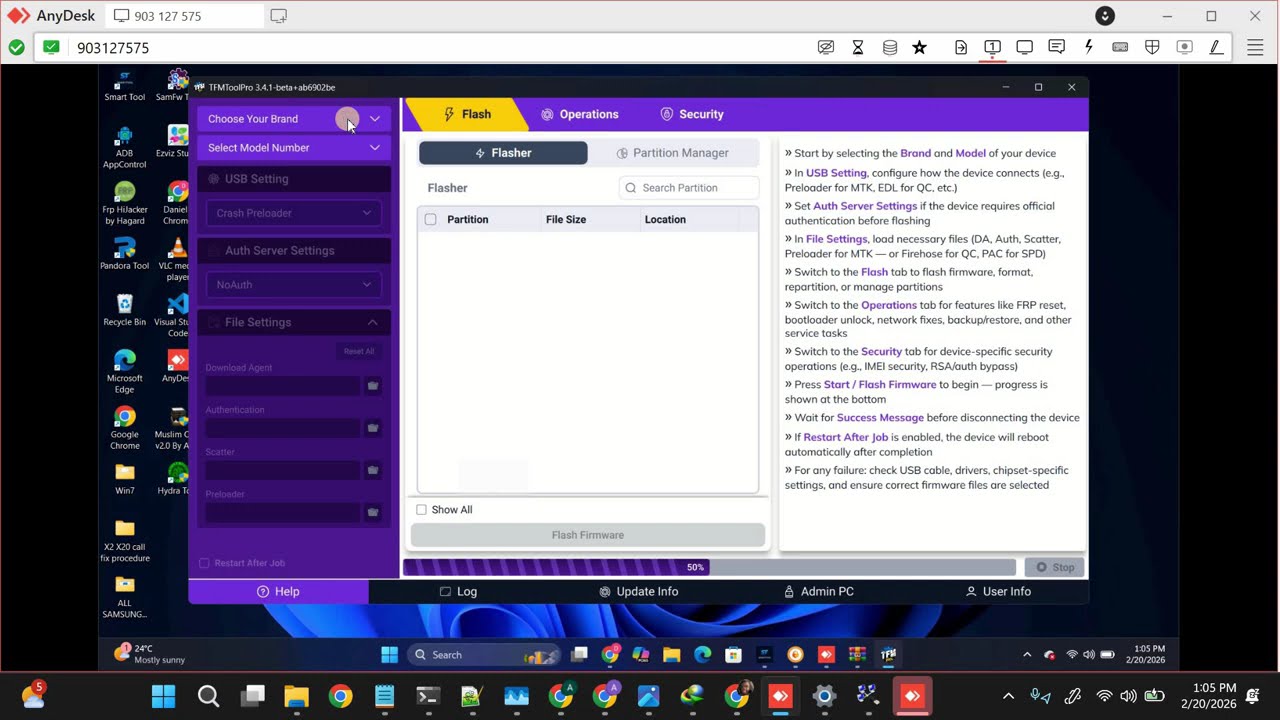1280x720 pixels.
Task: Open the AnyDesk privacy mode eye-monitor icon
Action: (826, 47)
